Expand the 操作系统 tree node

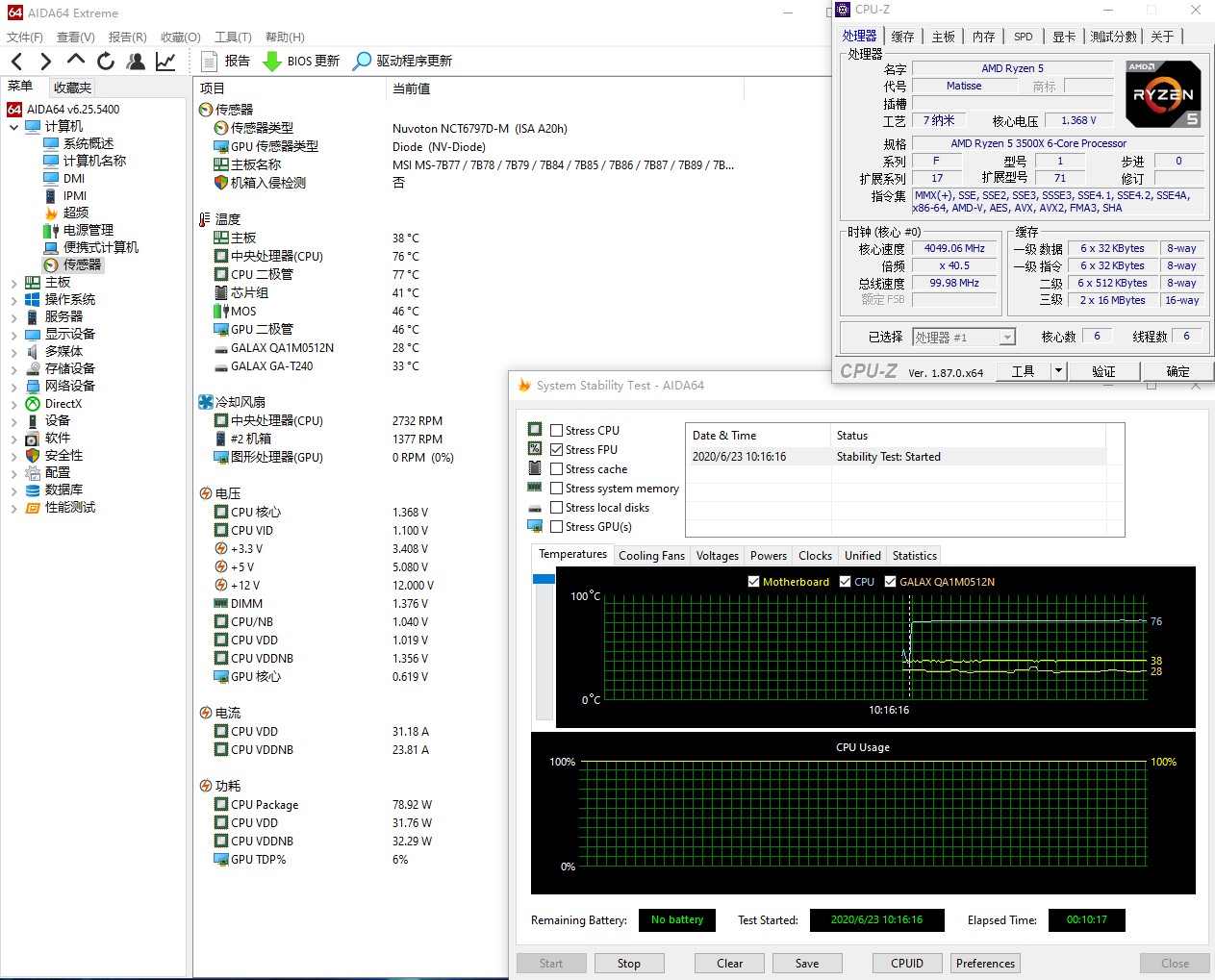(x=13, y=300)
